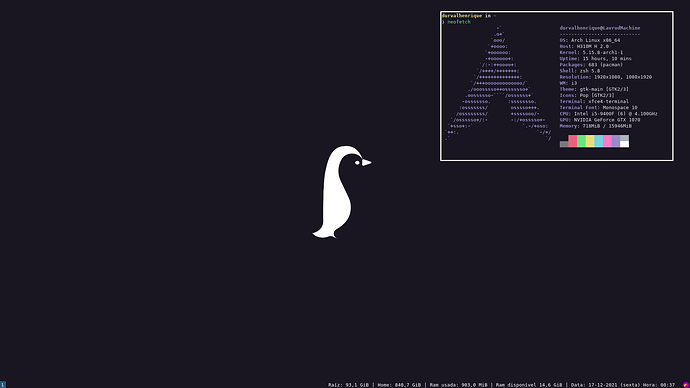Click the workspace 1 indicator in i3bar
Viewport: 690px width, 388px height.
pos(3,384)
